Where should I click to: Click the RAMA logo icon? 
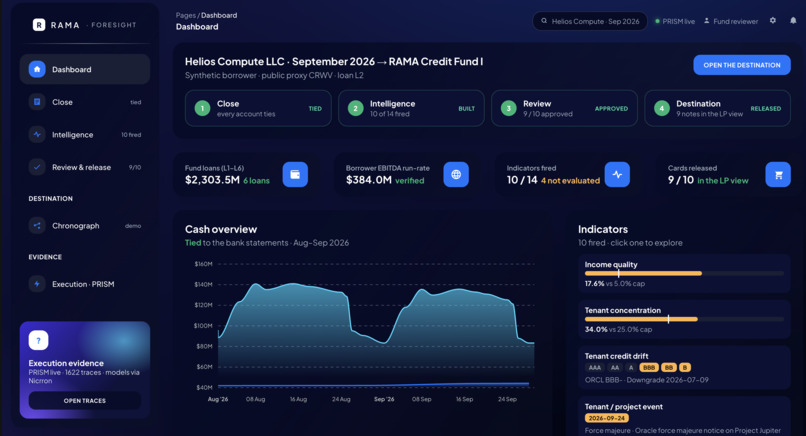point(39,25)
